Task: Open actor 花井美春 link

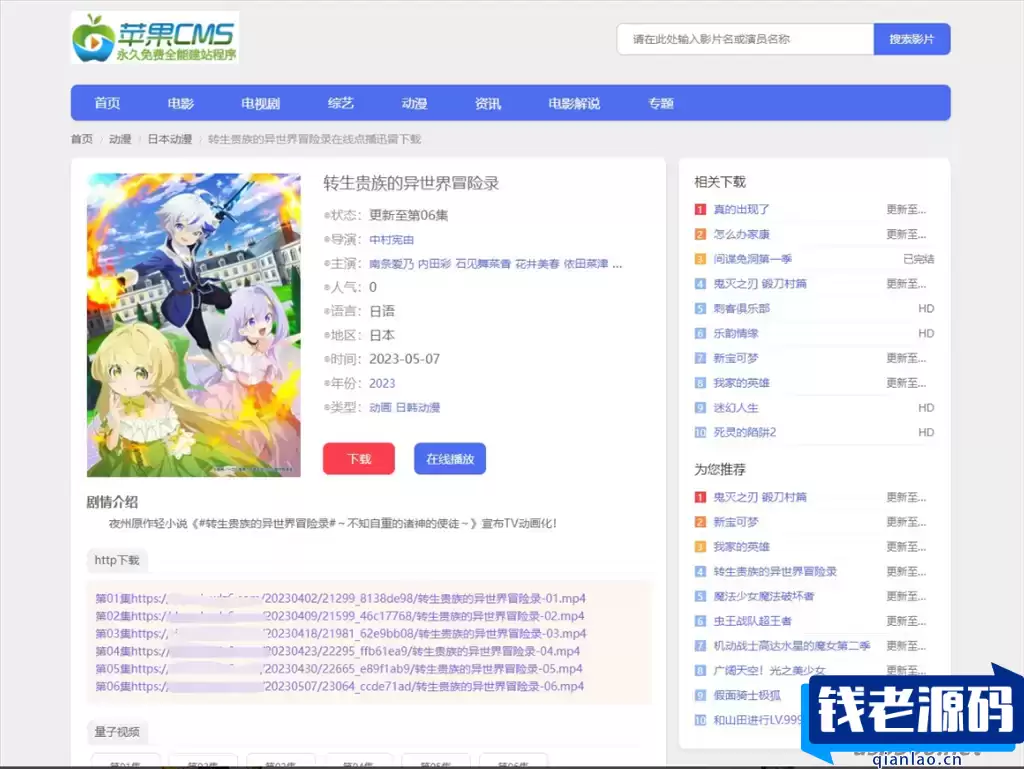Action: pos(537,264)
